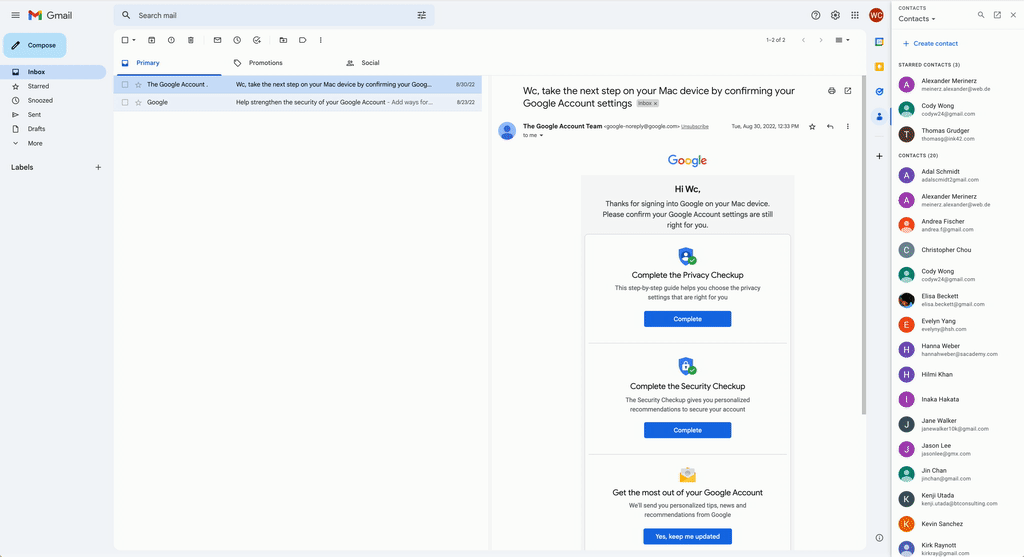Create a new label with plus icon
This screenshot has width=1024, height=557.
pyautogui.click(x=98, y=167)
